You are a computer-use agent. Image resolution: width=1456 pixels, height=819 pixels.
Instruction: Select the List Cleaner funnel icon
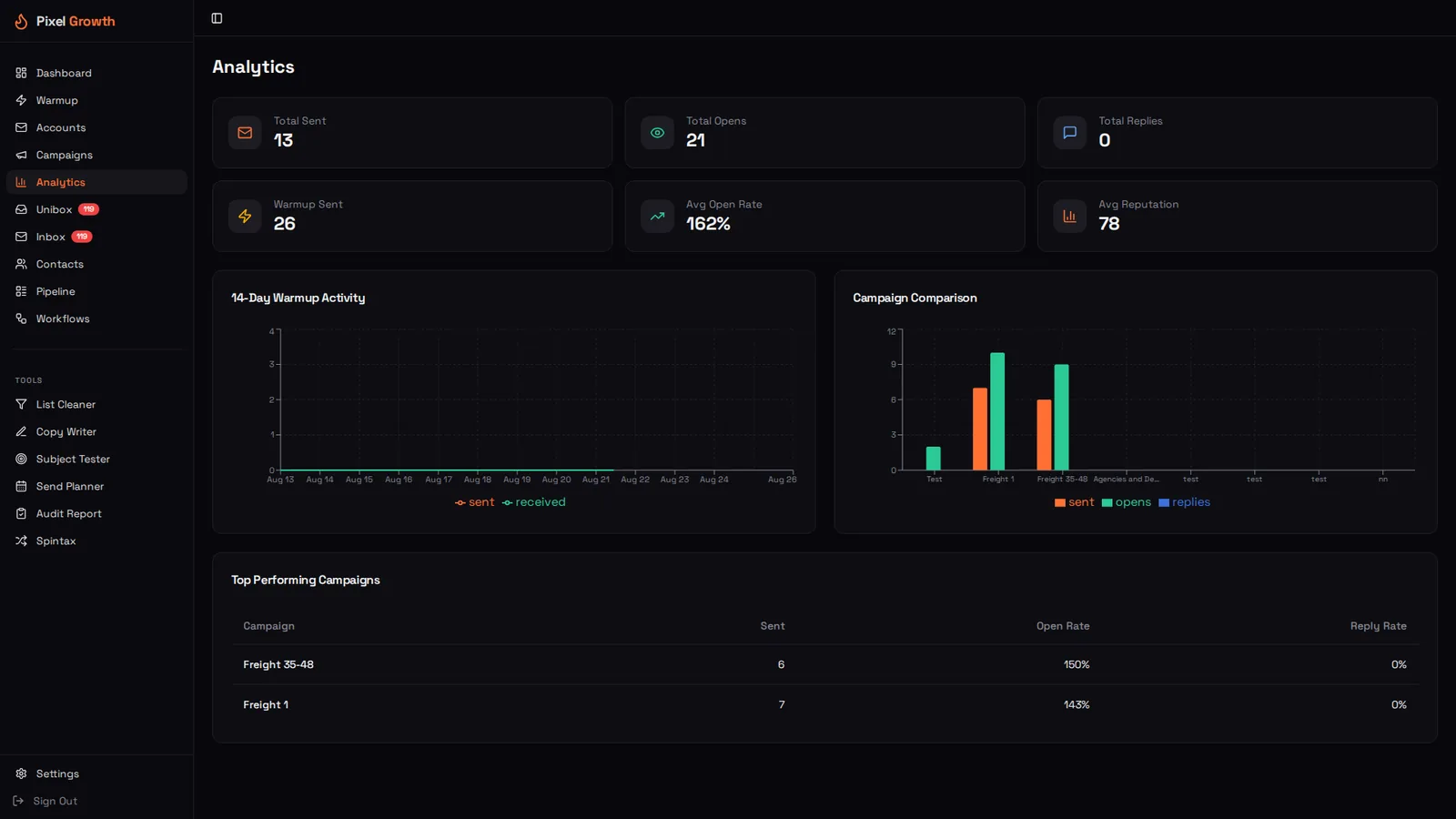21,404
